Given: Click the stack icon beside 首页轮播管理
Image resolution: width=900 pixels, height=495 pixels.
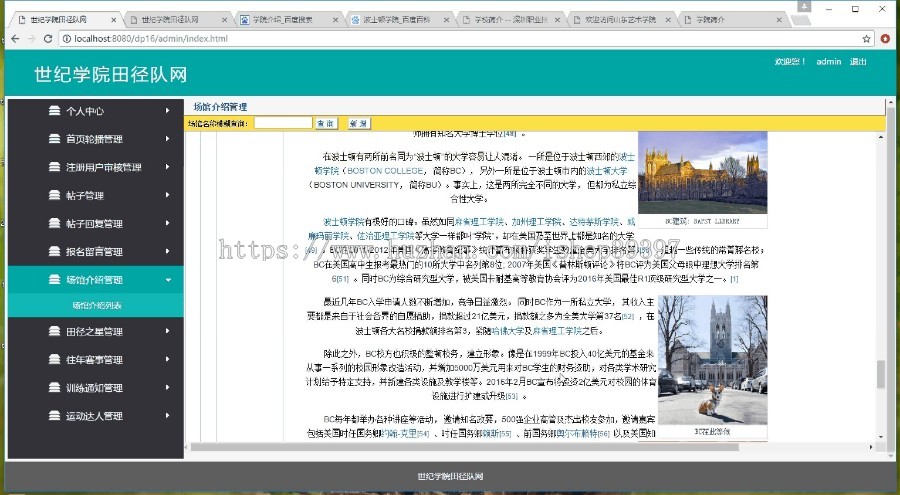Looking at the screenshot, I should 55,139.
